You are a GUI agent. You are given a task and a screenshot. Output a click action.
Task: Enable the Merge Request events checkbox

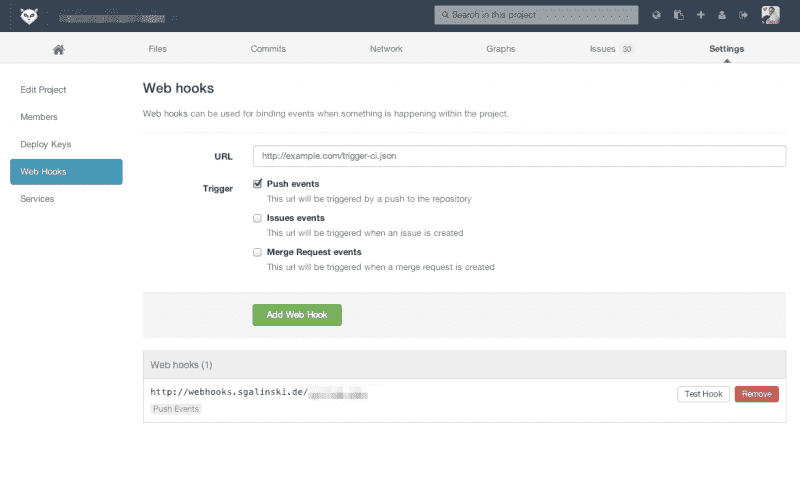(258, 253)
